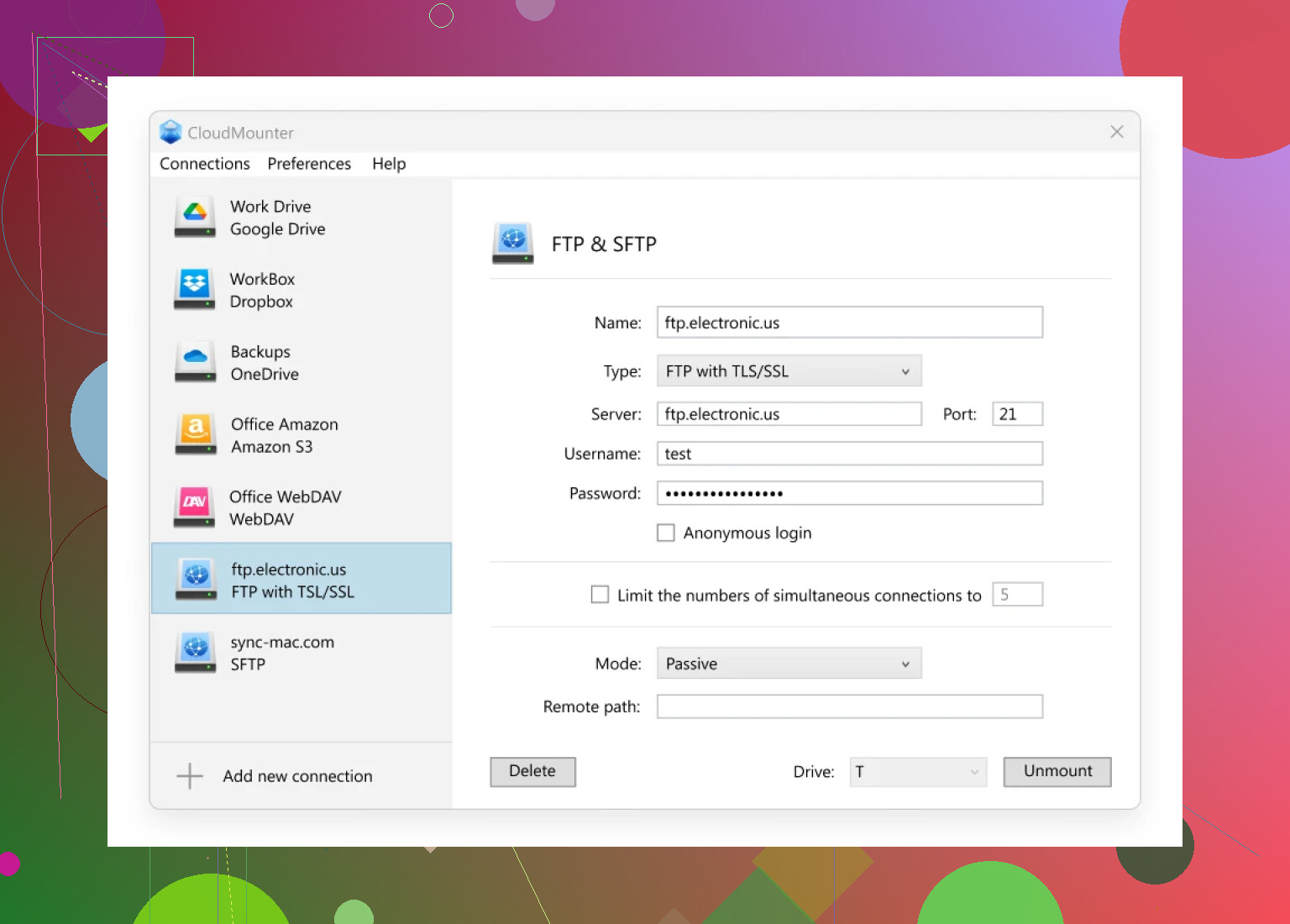Select the Google Drive icon for Work Drive
Image resolution: width=1290 pixels, height=924 pixels.
[195, 217]
